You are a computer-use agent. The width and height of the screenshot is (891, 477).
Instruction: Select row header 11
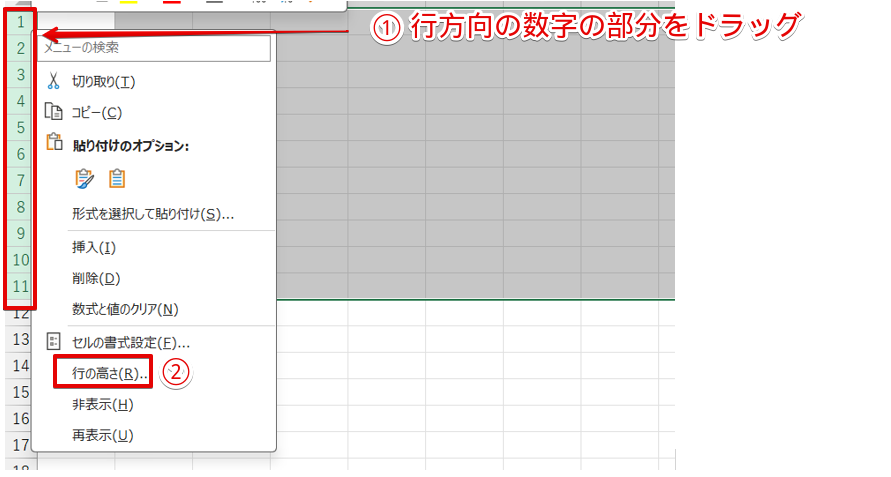click(x=21, y=286)
